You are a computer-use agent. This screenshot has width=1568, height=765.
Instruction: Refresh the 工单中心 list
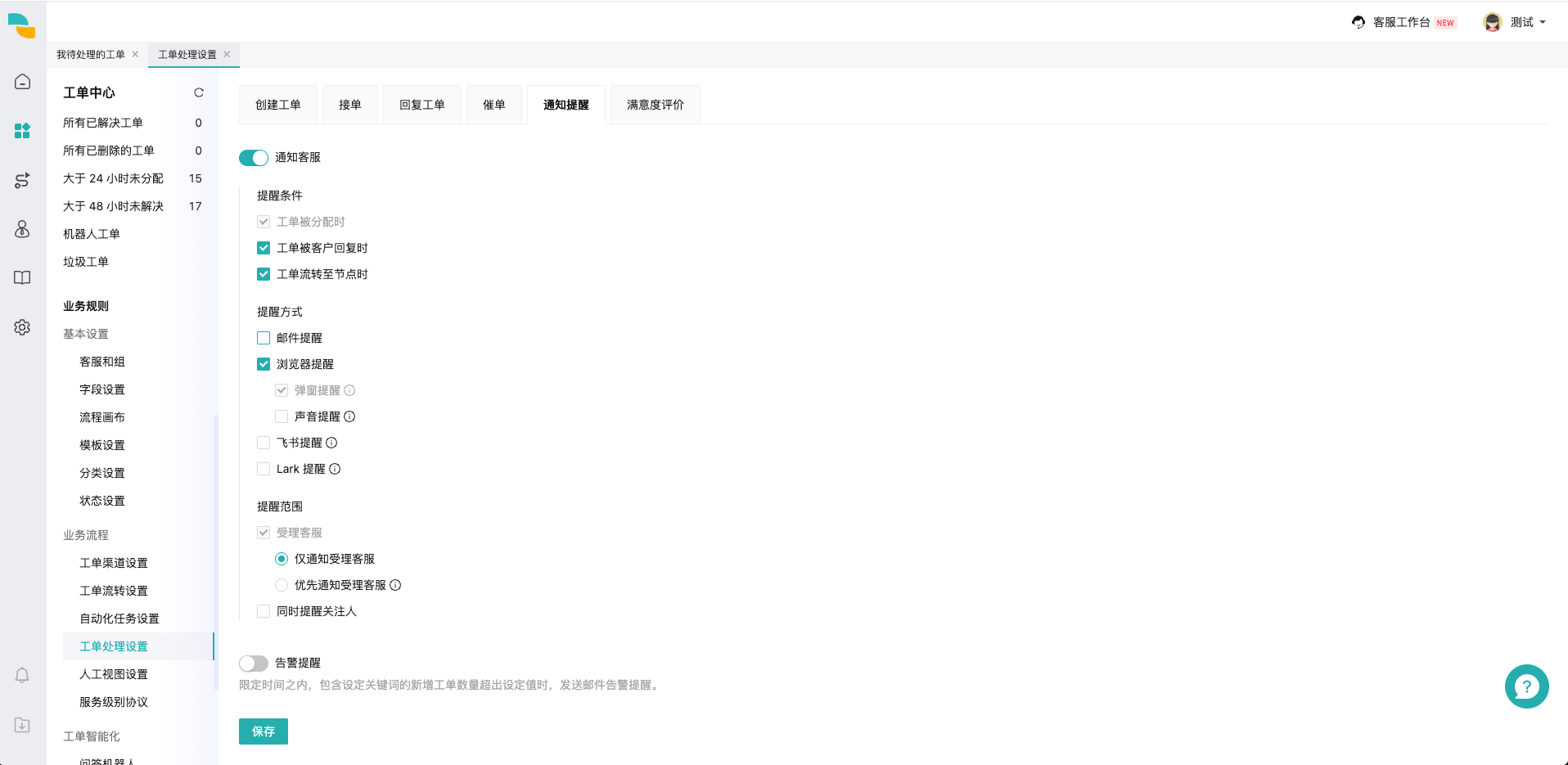tap(199, 92)
